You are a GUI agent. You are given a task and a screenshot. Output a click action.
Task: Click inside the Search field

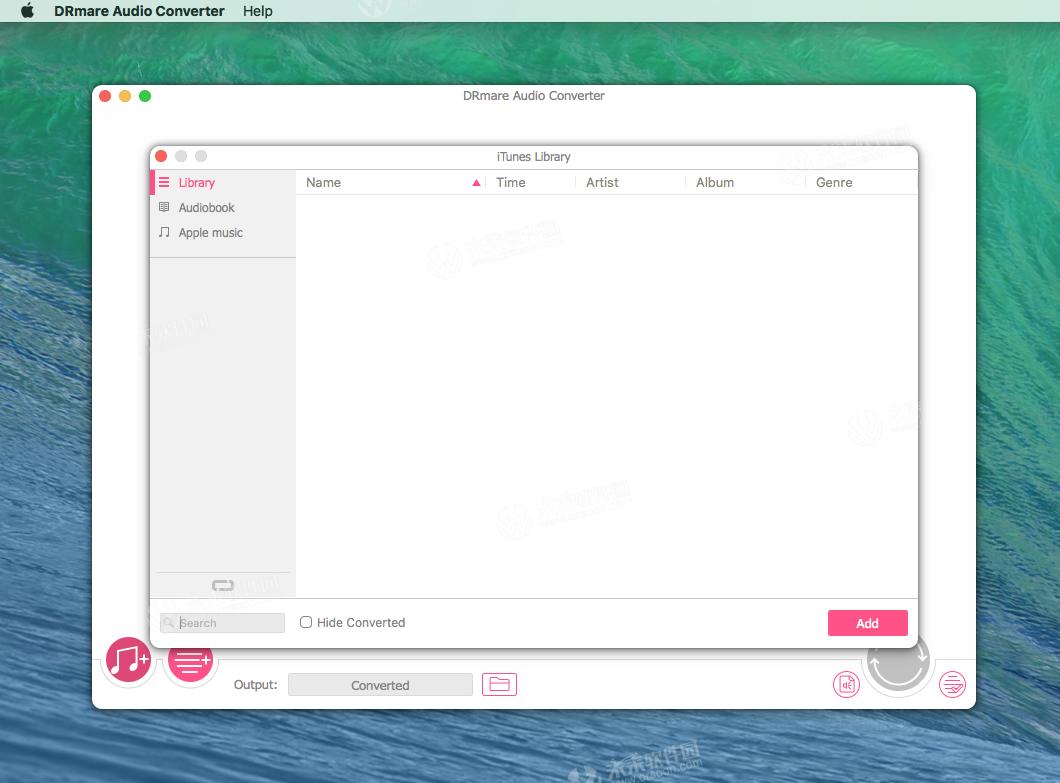[x=222, y=622]
